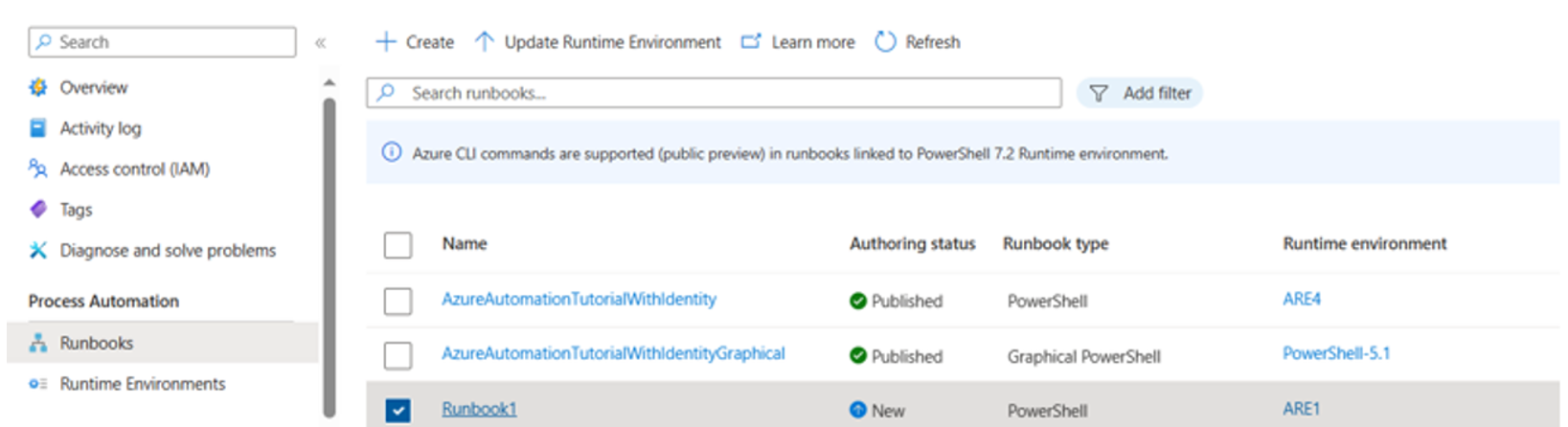The width and height of the screenshot is (1568, 427).
Task: Click the Search runbooks input field
Action: click(714, 93)
